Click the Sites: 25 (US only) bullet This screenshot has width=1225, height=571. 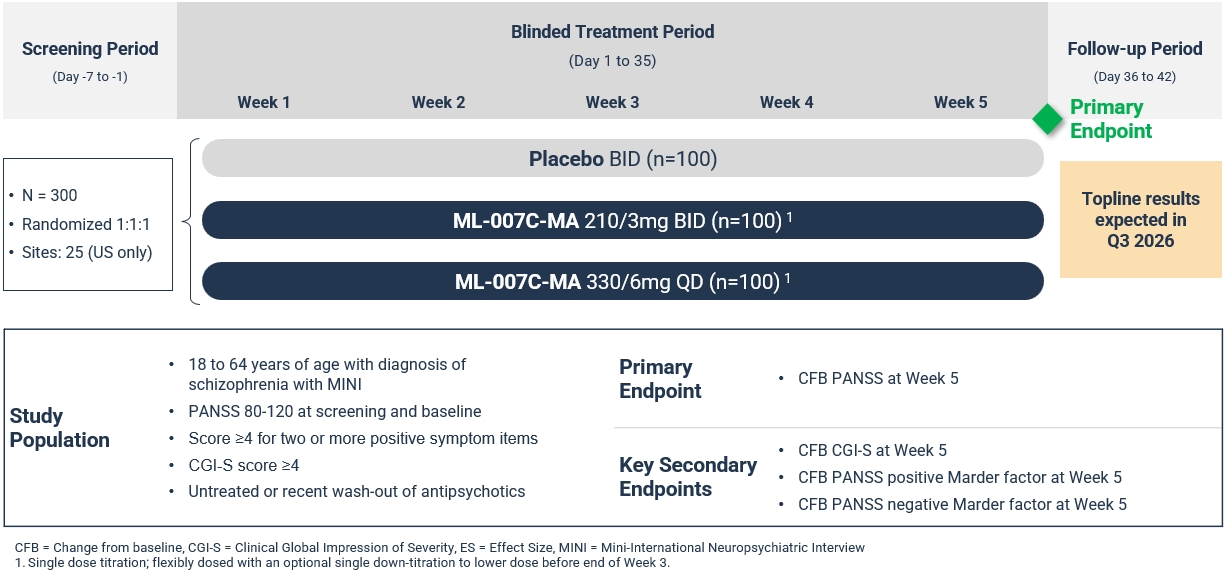86,252
